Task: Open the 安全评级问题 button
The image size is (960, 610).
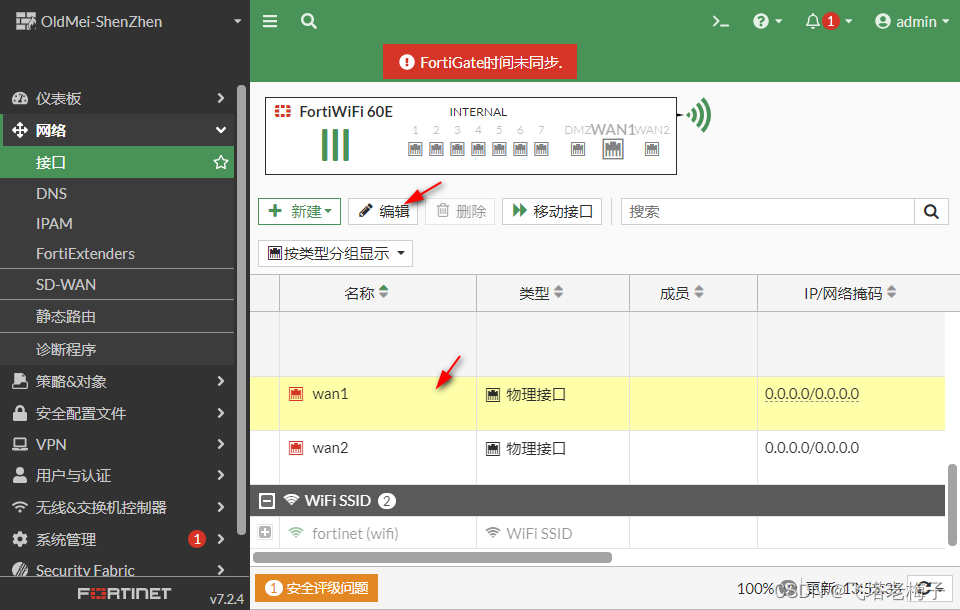Action: coord(317,588)
